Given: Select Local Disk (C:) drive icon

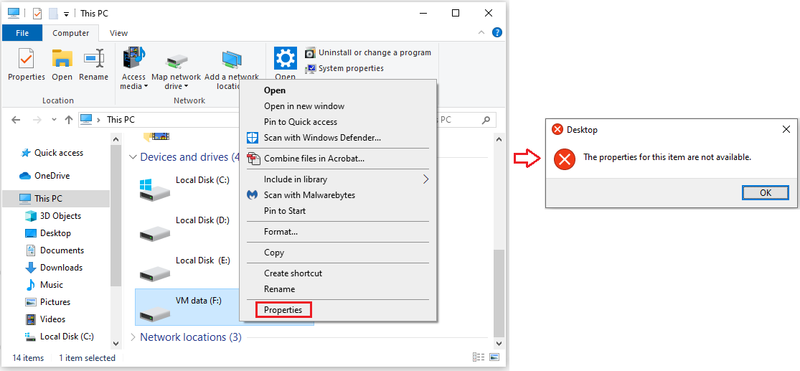Looking at the screenshot, I should (155, 189).
